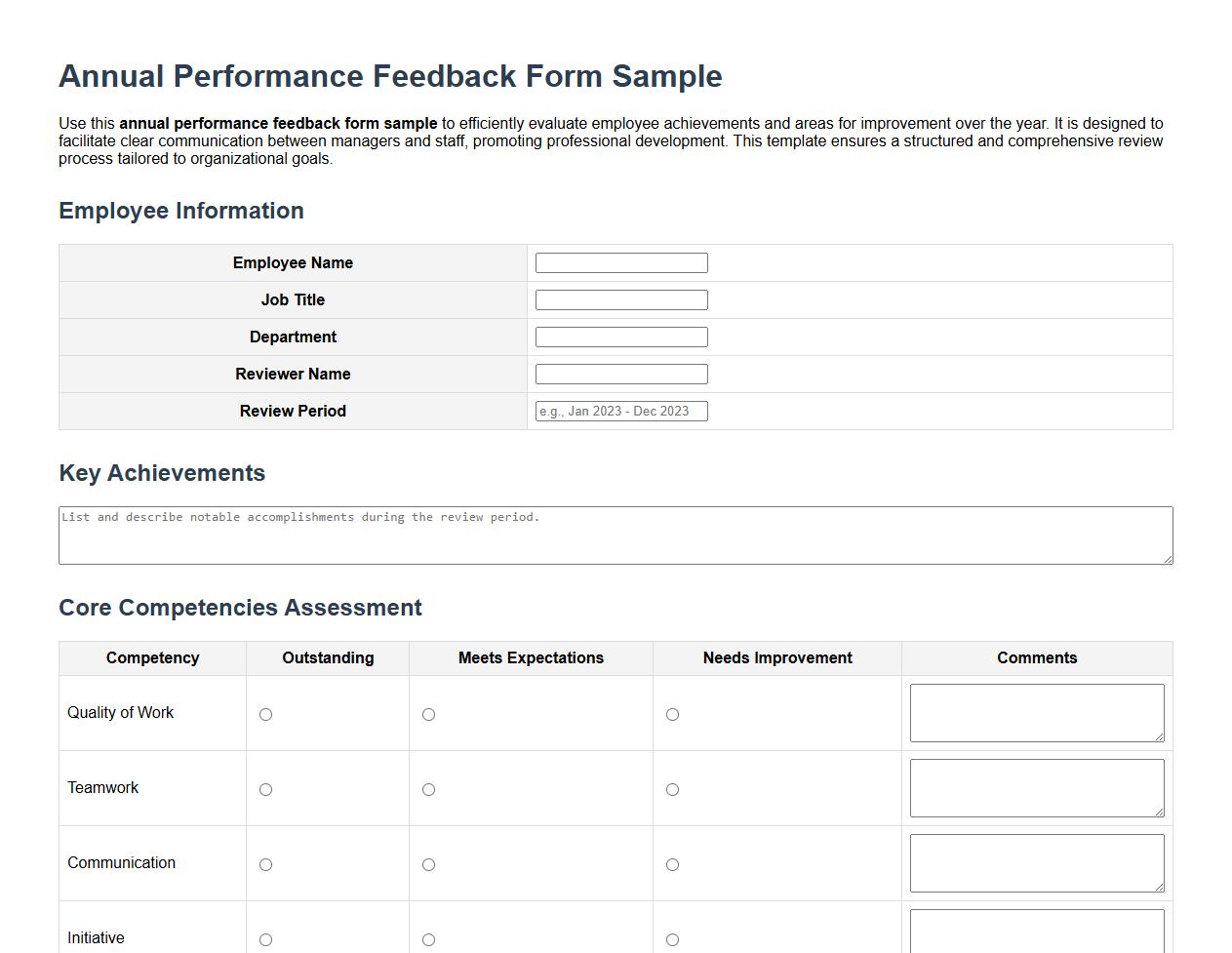This screenshot has width=1232, height=953.
Task: Mark Teamwork as Meets Expectations
Action: 429,789
